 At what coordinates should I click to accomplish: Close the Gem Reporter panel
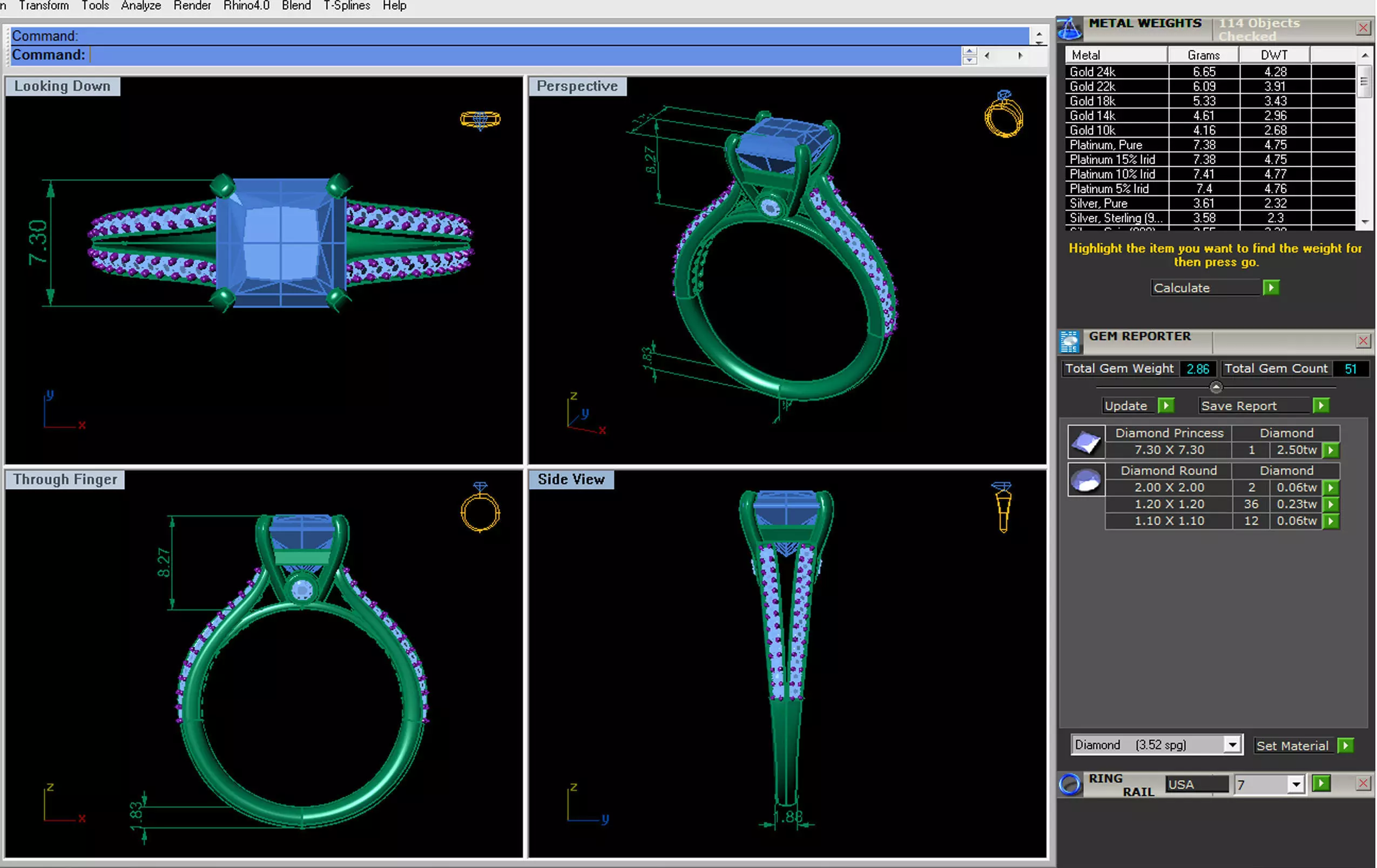(1363, 341)
